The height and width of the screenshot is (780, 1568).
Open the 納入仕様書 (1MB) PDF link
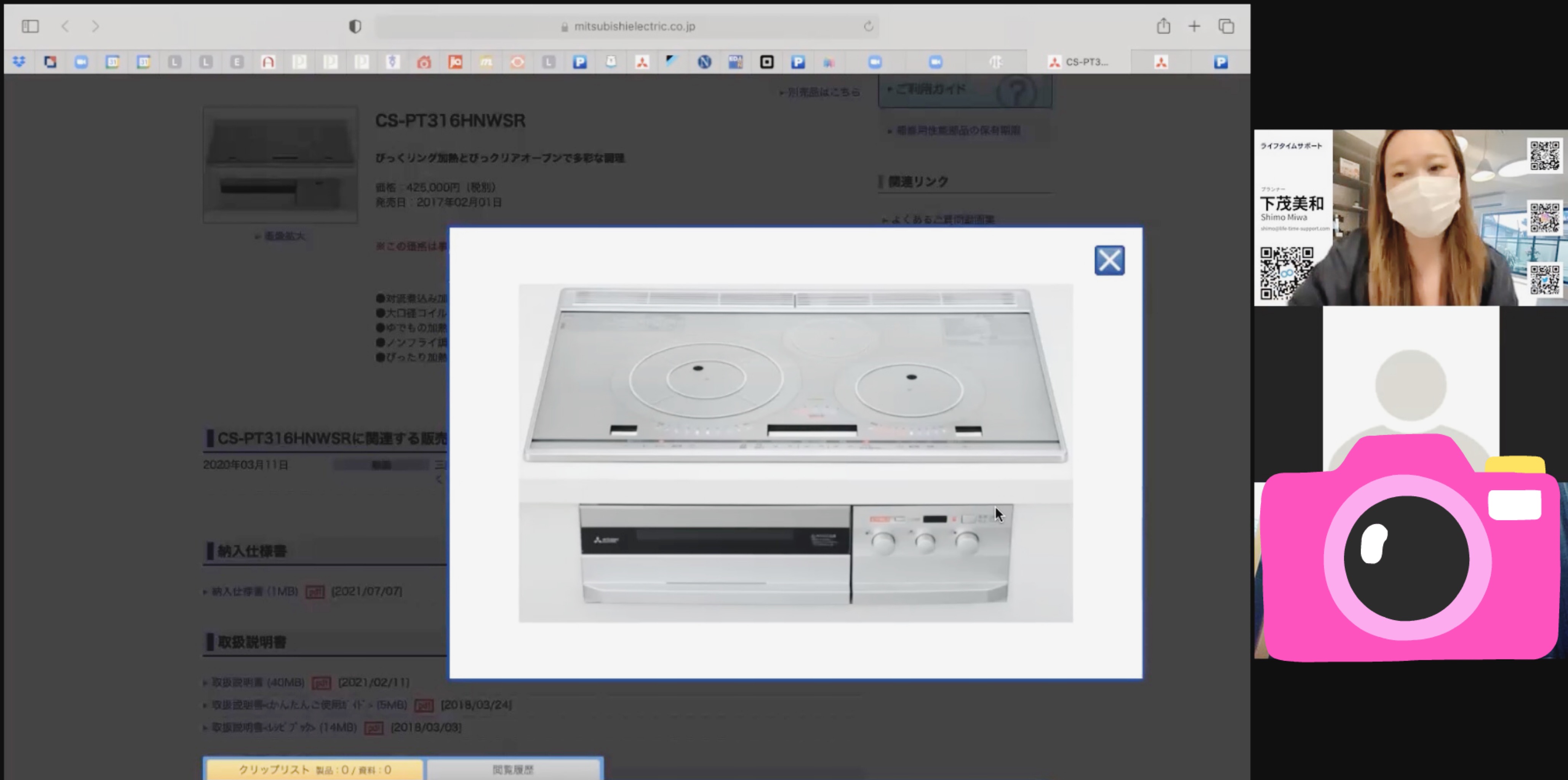pos(254,591)
